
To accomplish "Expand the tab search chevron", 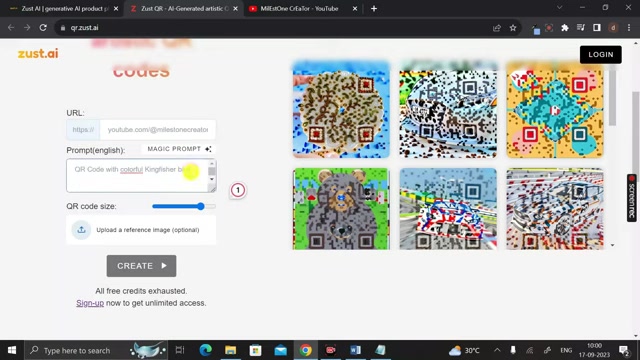I will pyautogui.click(x=560, y=8).
